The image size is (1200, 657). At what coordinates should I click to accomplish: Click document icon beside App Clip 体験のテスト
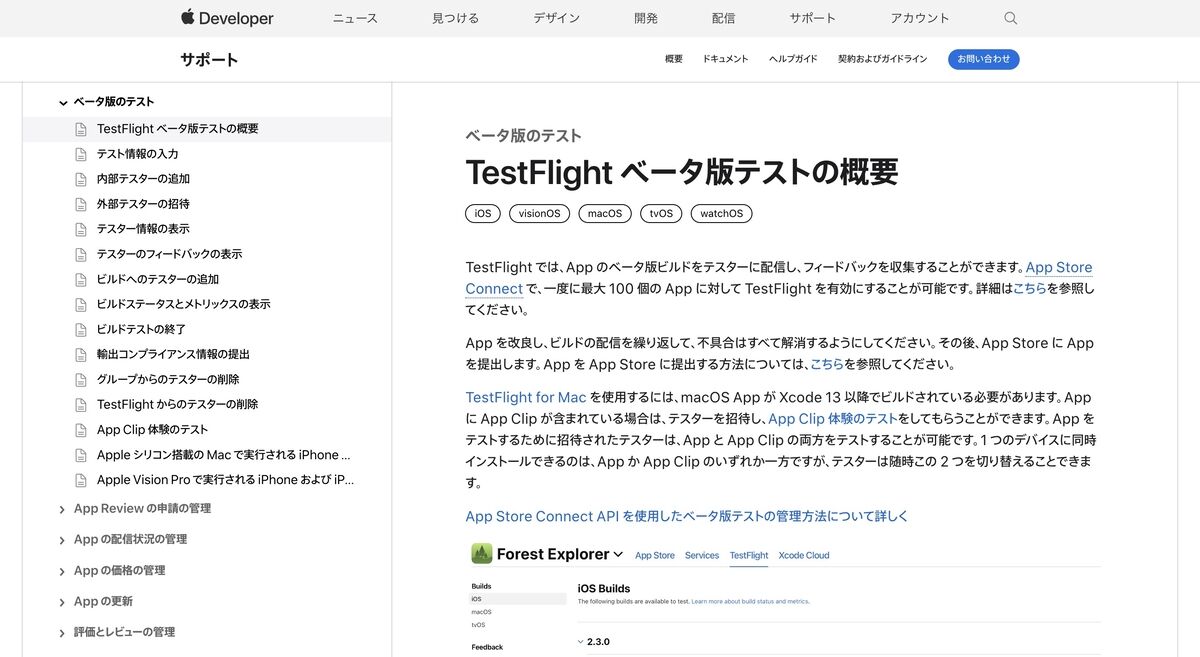pyautogui.click(x=81, y=430)
